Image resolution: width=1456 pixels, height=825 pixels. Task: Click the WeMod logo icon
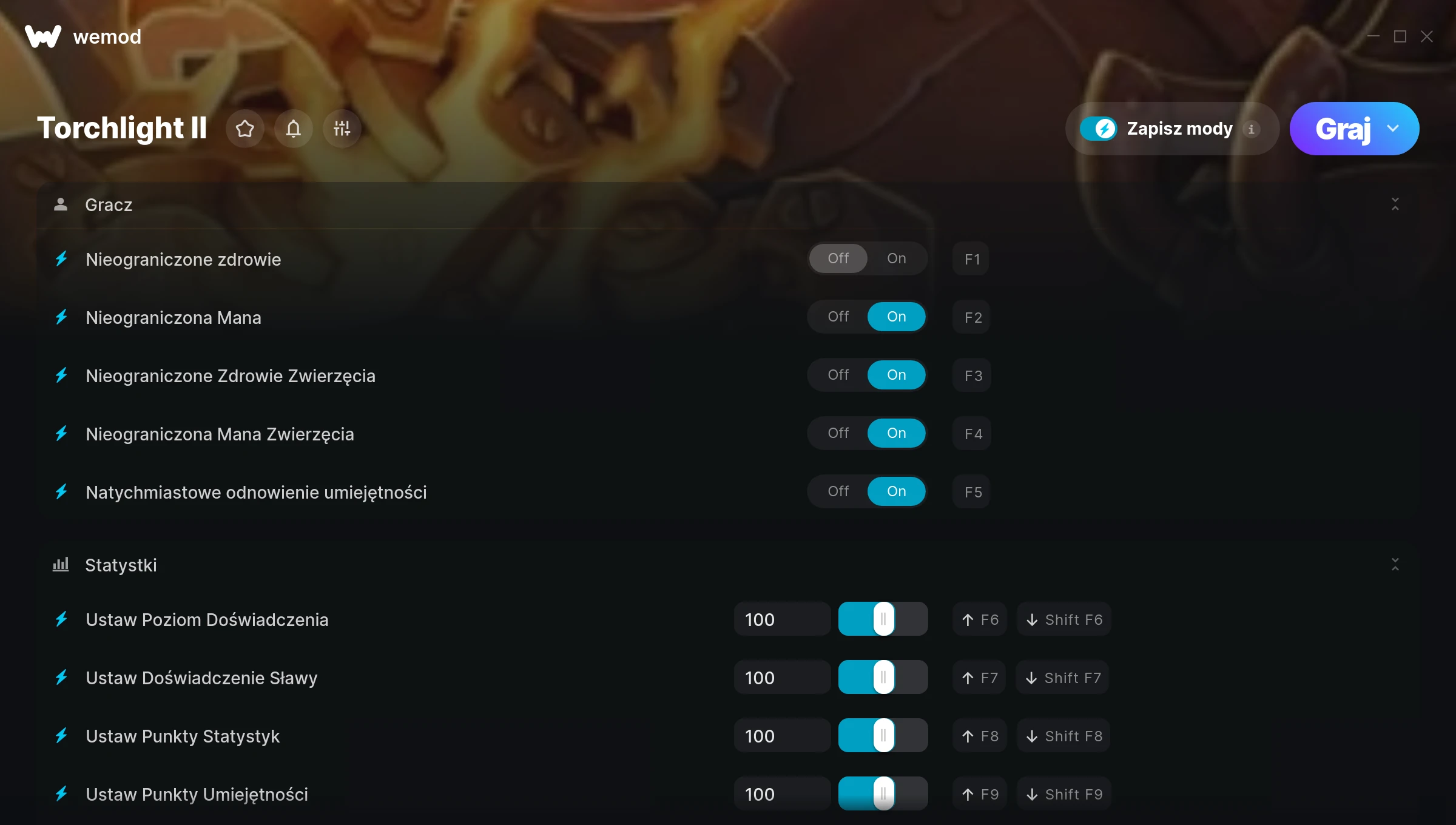point(43,36)
